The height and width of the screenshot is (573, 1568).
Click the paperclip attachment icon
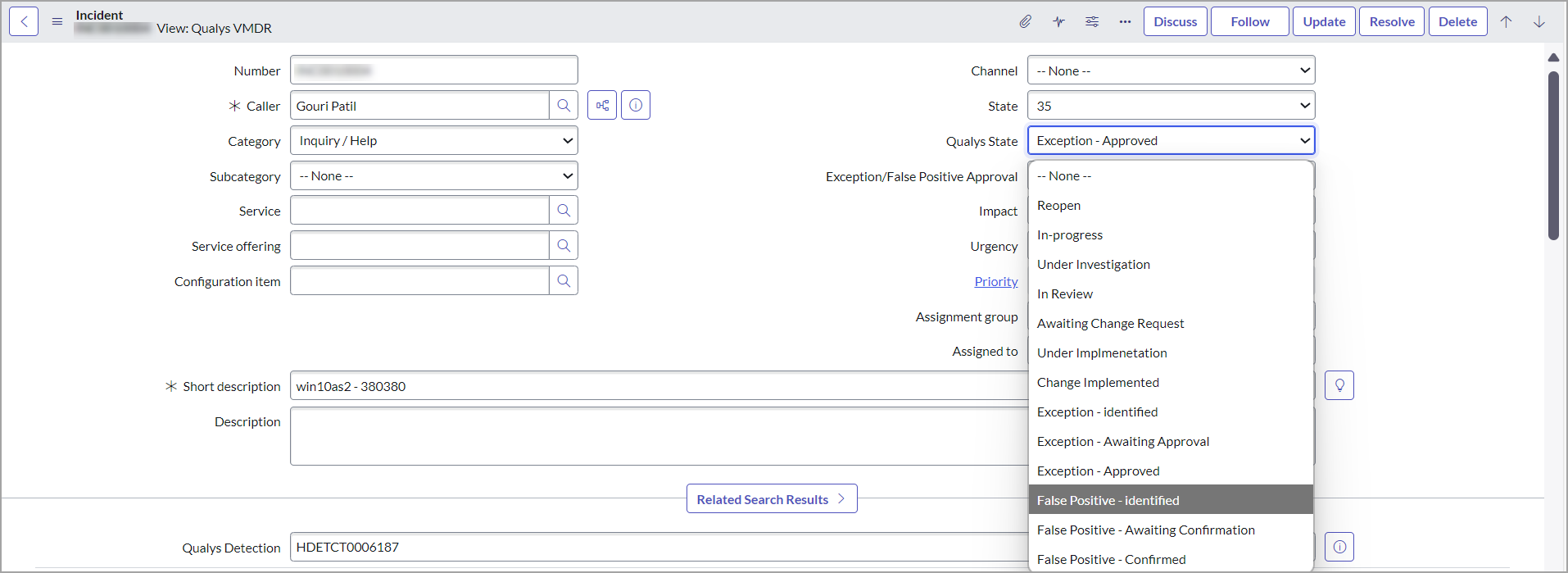point(1025,22)
